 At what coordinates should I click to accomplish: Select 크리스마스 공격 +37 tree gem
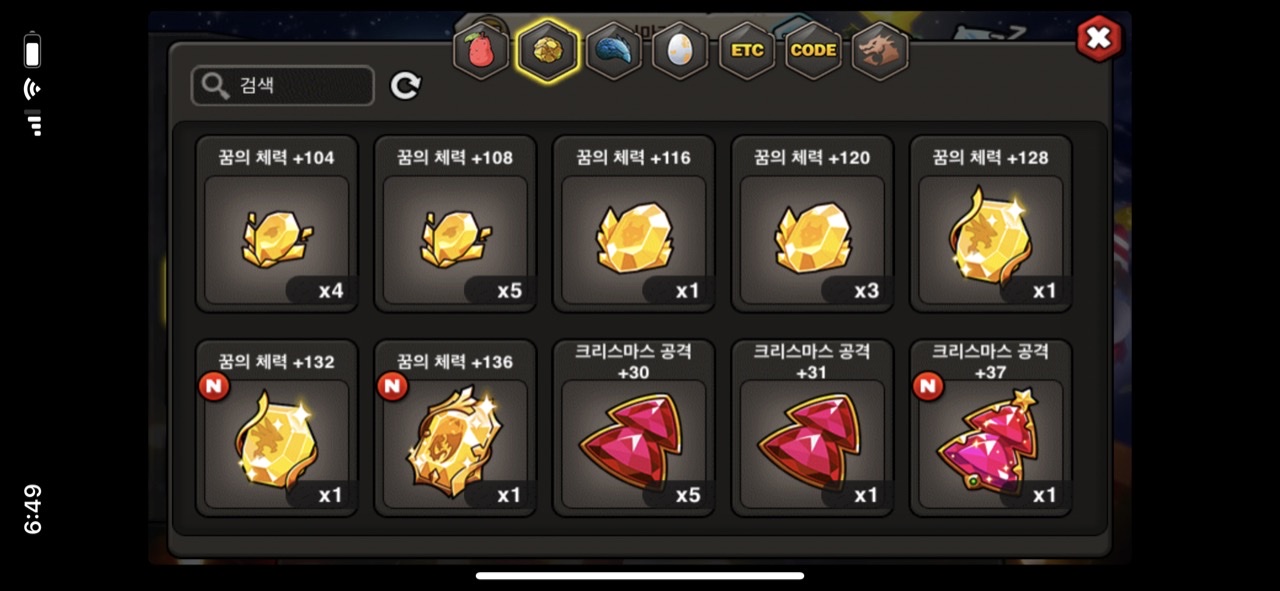[991, 428]
